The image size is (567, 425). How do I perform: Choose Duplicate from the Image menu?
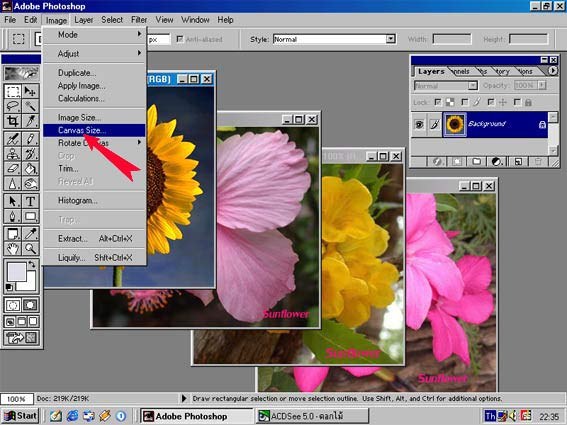coord(94,73)
